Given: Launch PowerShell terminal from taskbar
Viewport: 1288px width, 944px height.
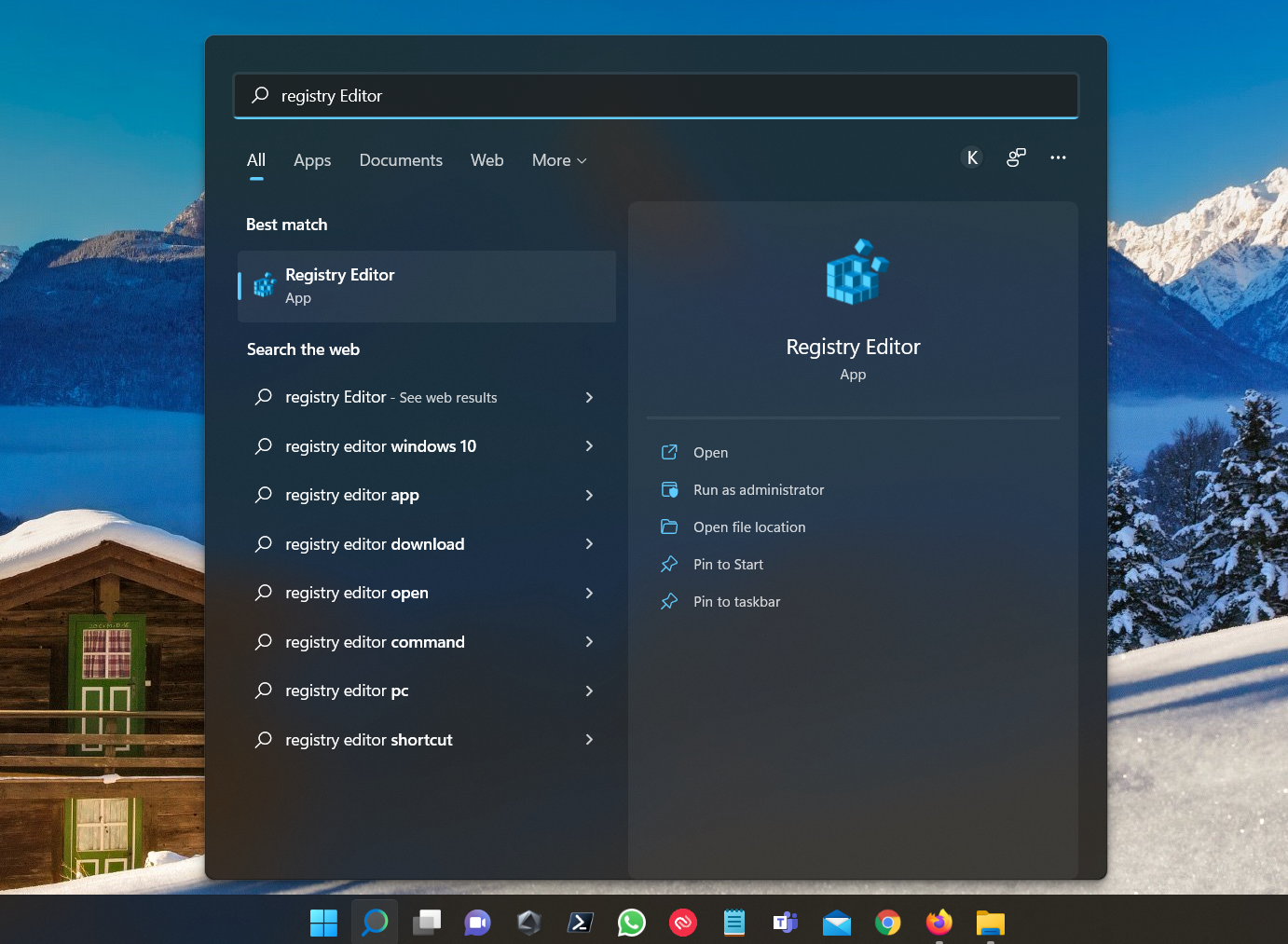Looking at the screenshot, I should coord(580,923).
